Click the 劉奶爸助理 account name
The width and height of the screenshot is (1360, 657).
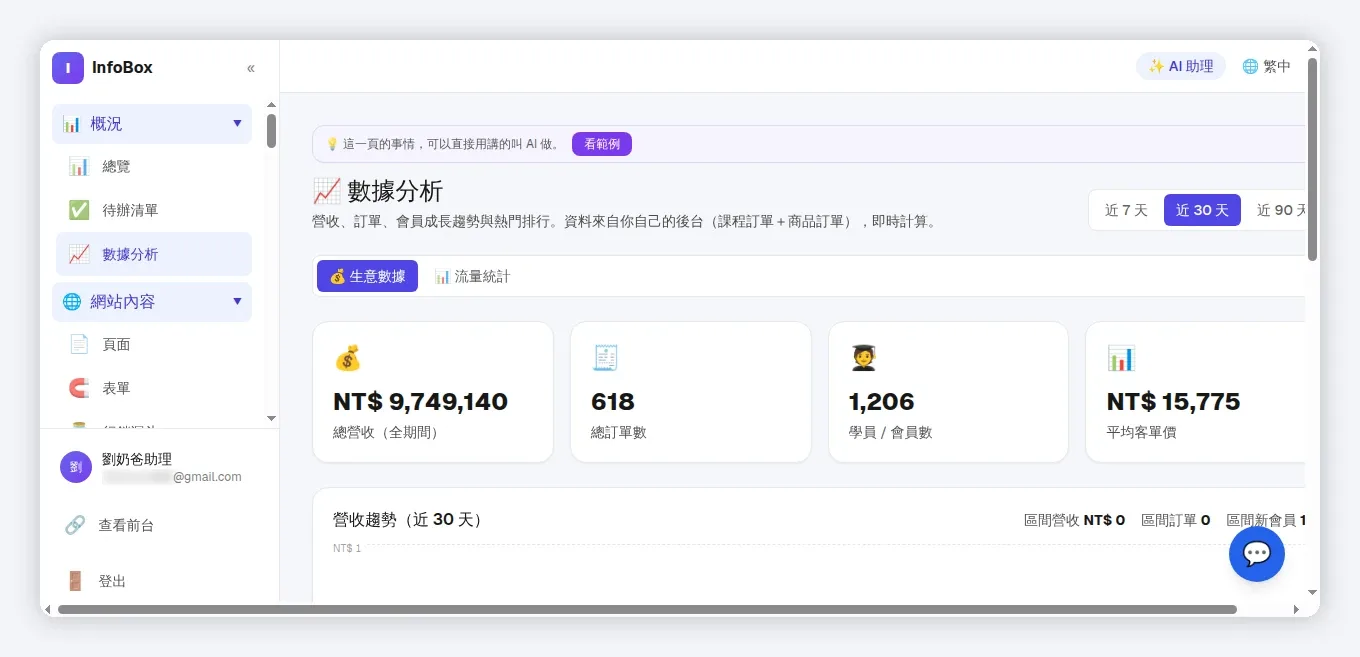[x=137, y=459]
